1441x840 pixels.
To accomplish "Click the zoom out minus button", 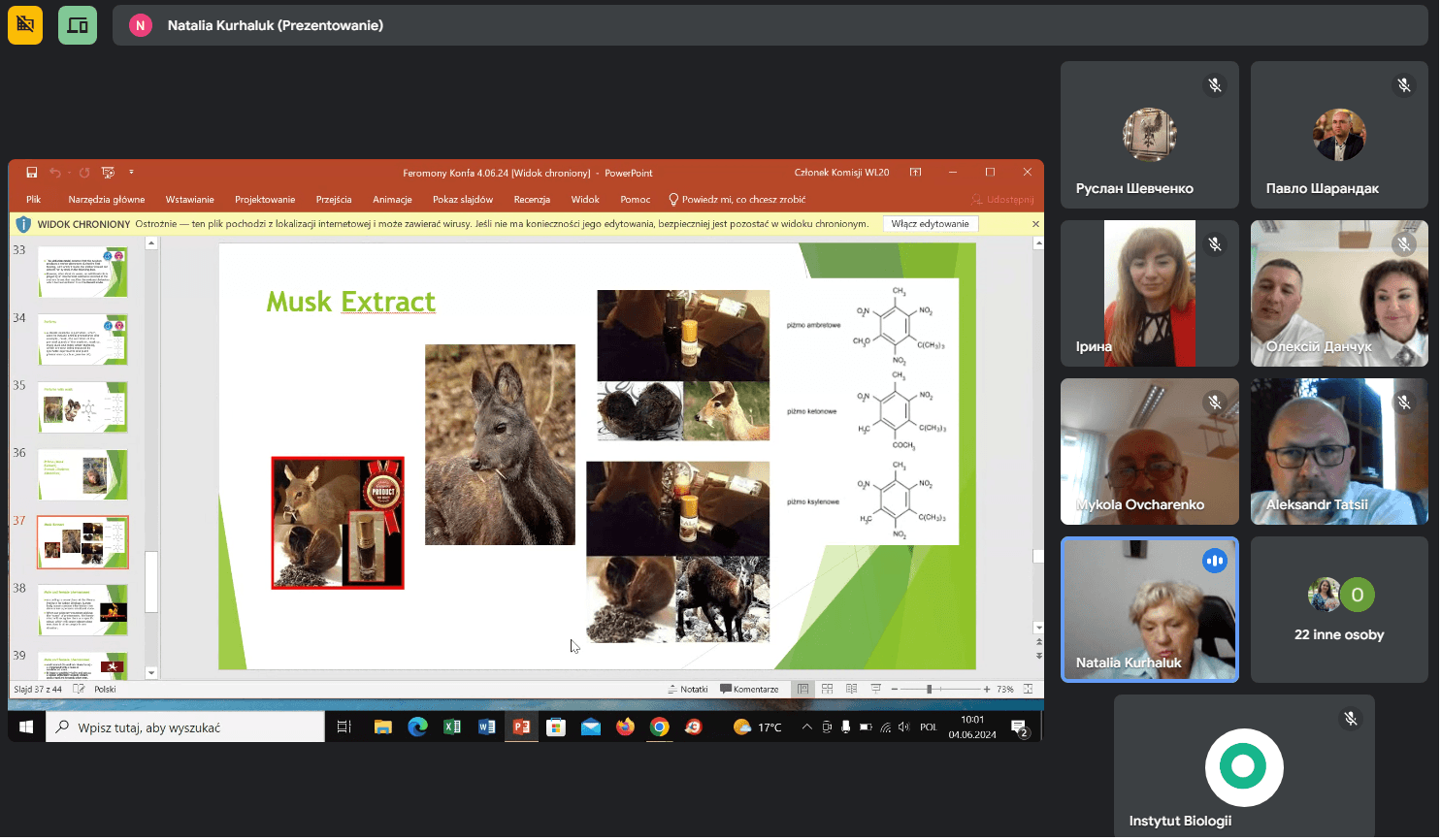I will 894,689.
